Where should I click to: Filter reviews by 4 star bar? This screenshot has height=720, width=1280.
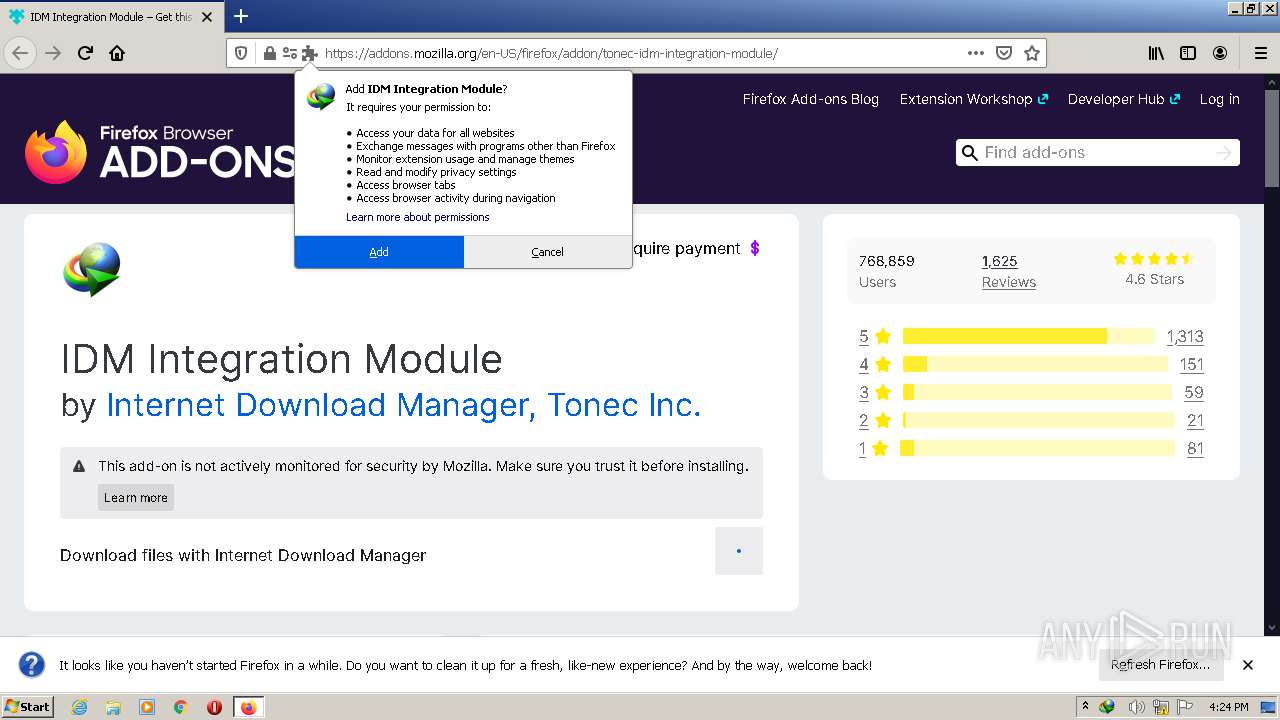(x=1034, y=364)
